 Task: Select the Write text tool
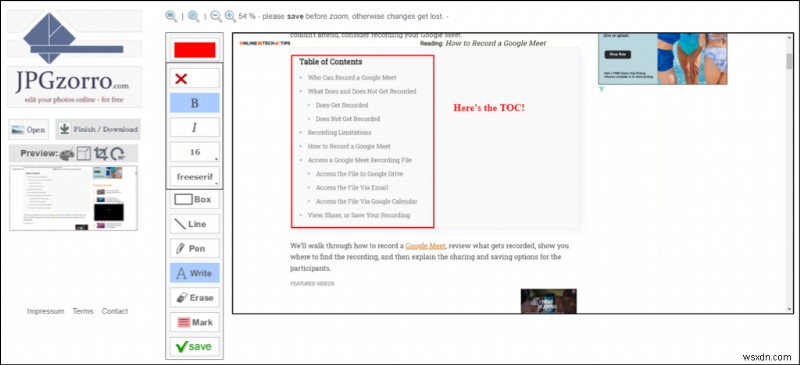point(194,273)
